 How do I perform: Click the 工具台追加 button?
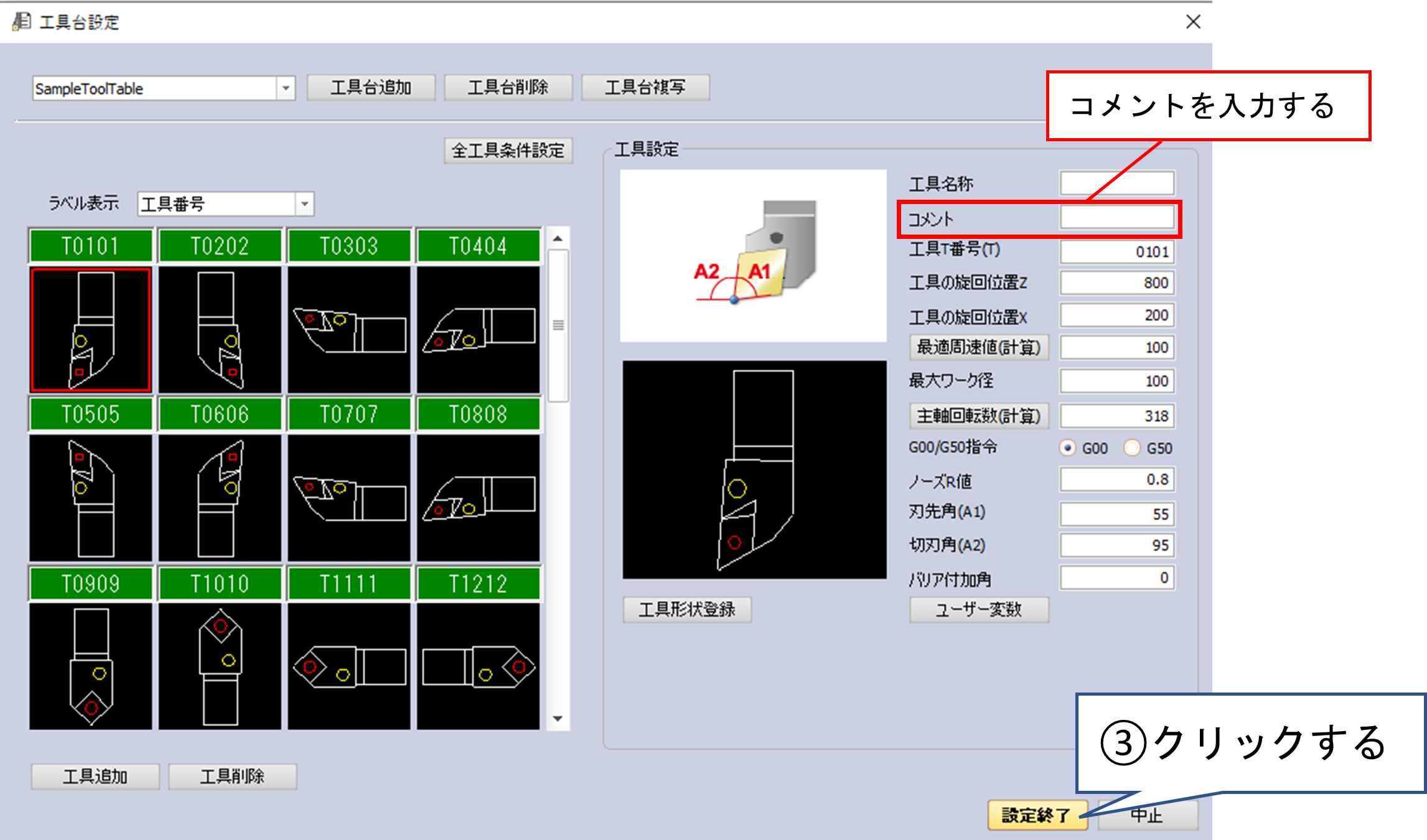coord(371,88)
